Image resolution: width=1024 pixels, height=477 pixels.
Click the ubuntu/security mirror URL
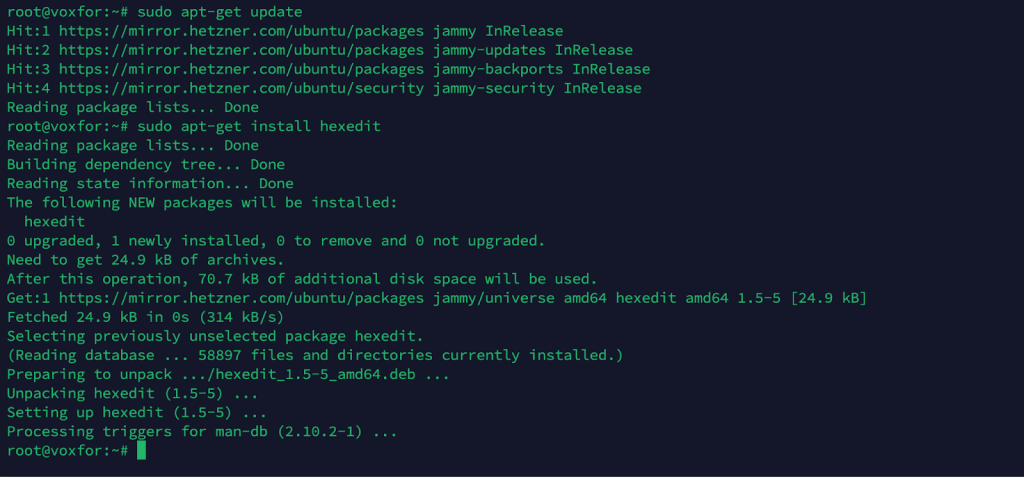tap(241, 88)
